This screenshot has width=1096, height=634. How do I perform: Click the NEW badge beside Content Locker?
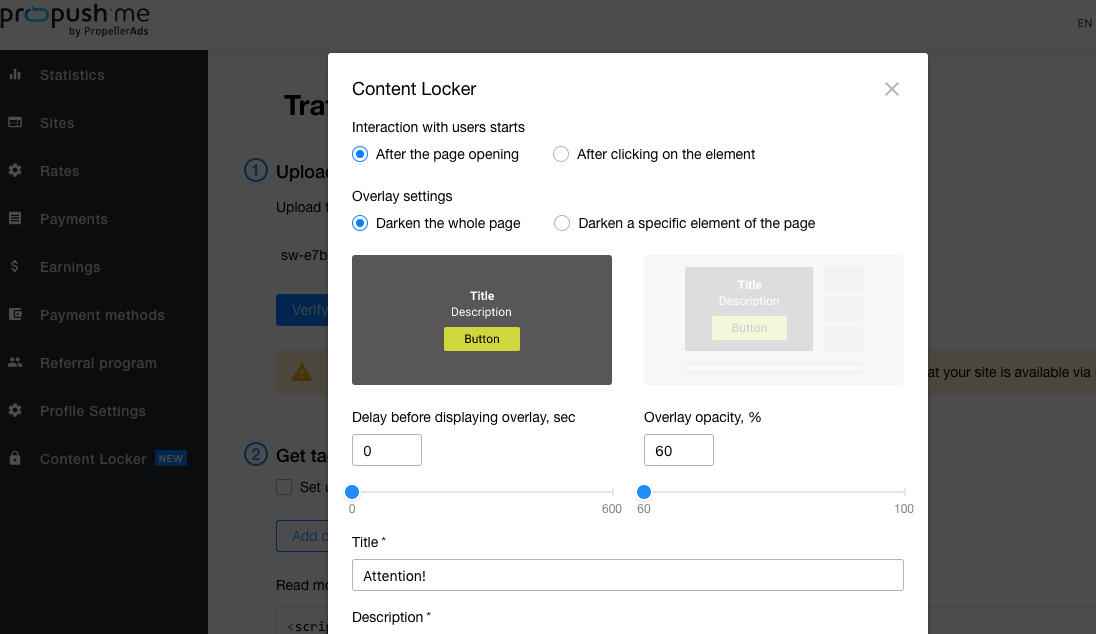coord(171,459)
